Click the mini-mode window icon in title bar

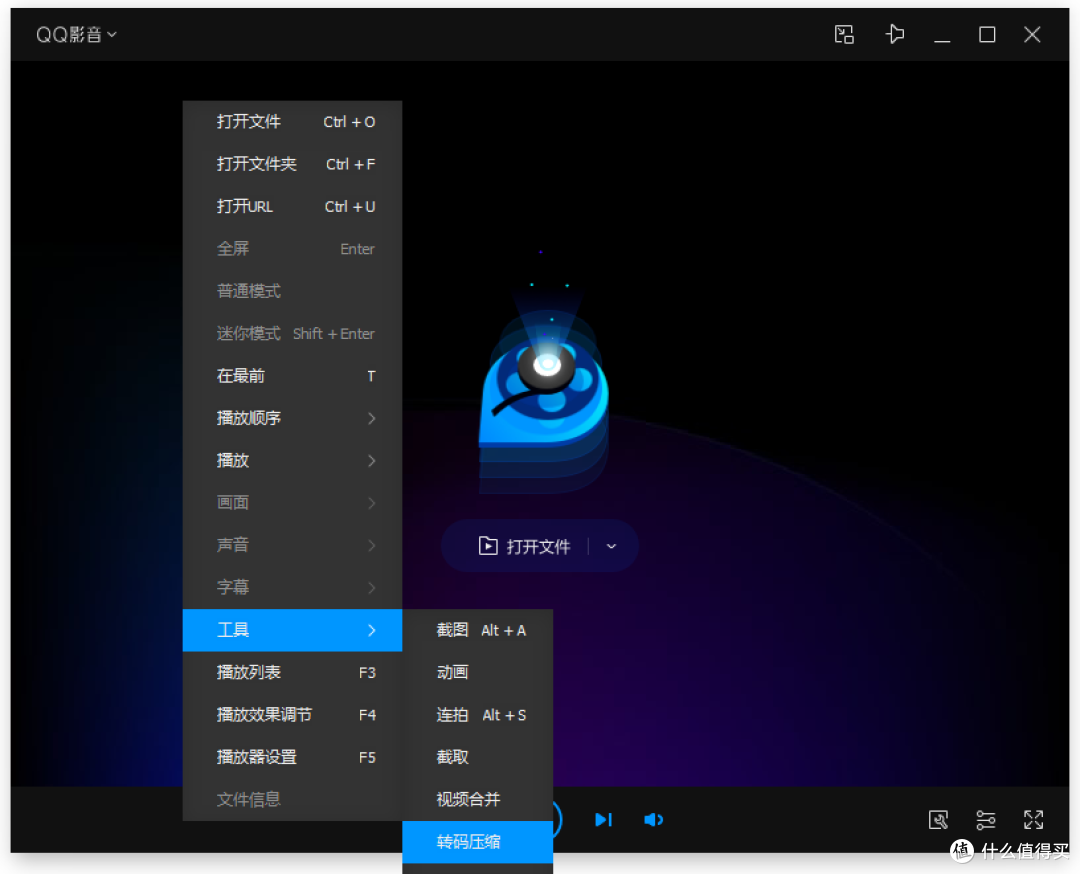844,34
